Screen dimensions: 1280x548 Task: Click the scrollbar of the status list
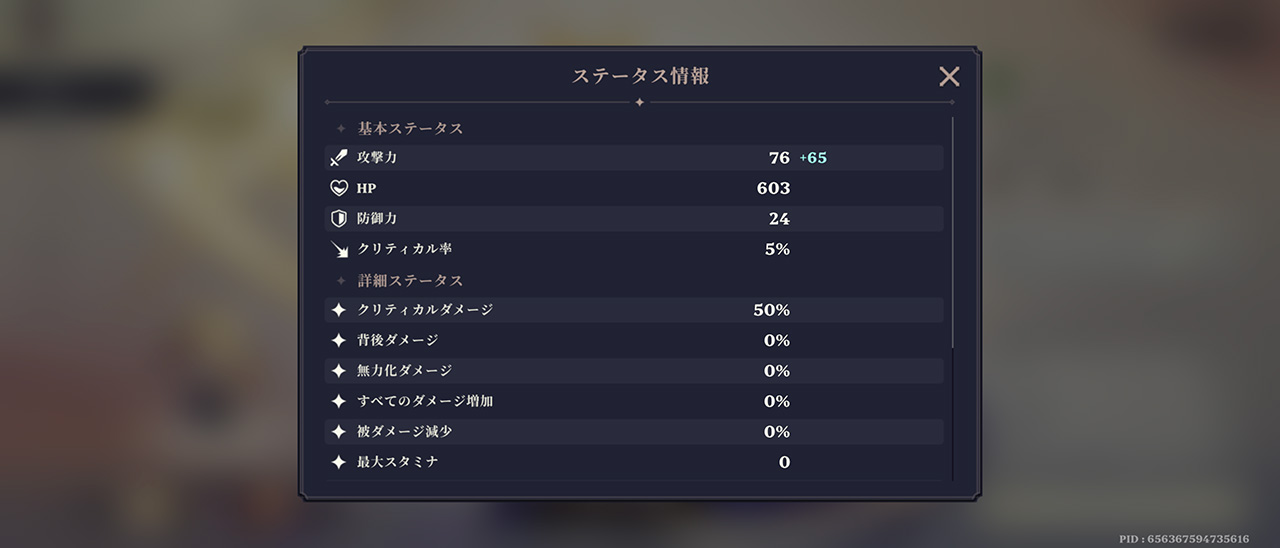[x=953, y=232]
